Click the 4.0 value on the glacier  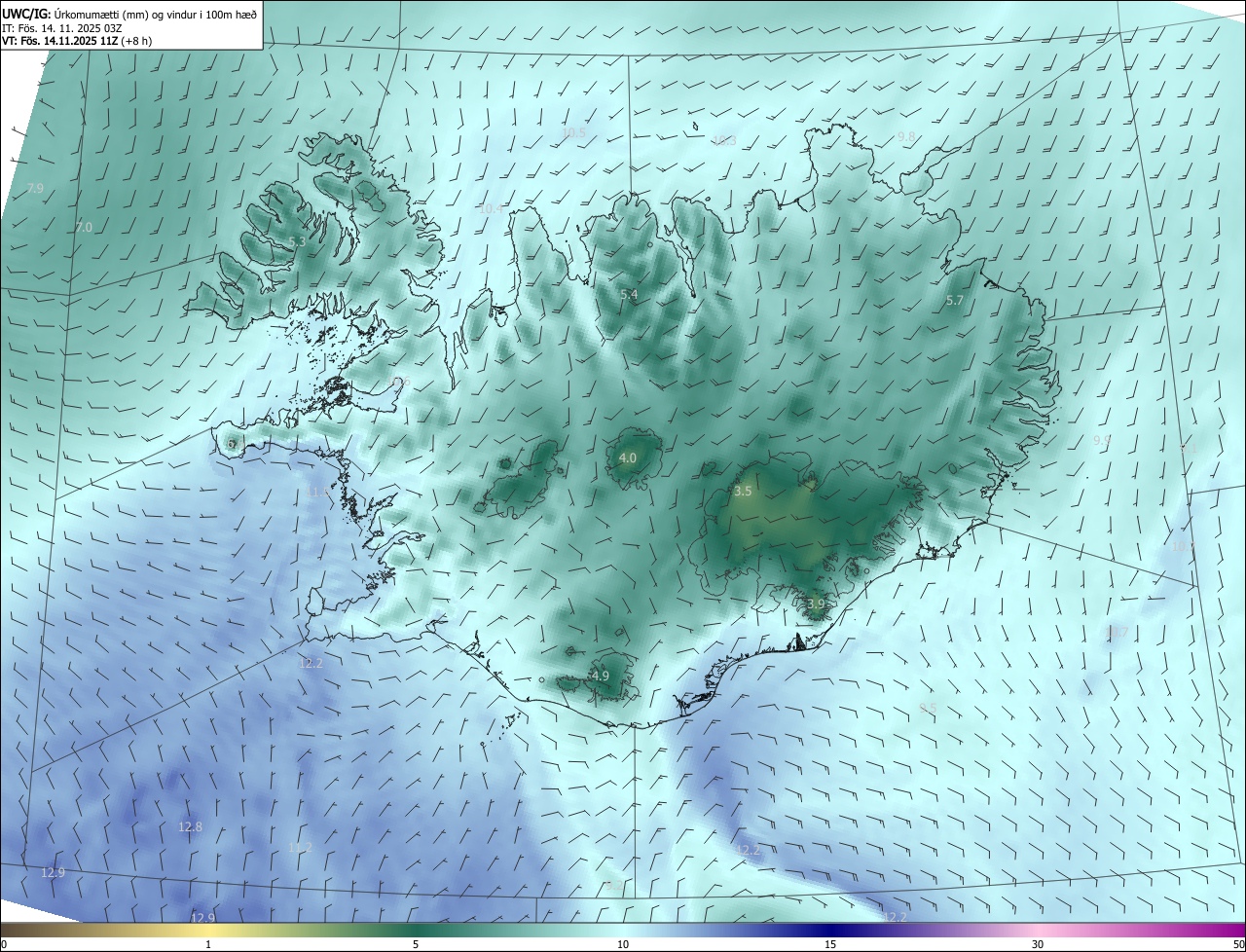click(x=628, y=458)
